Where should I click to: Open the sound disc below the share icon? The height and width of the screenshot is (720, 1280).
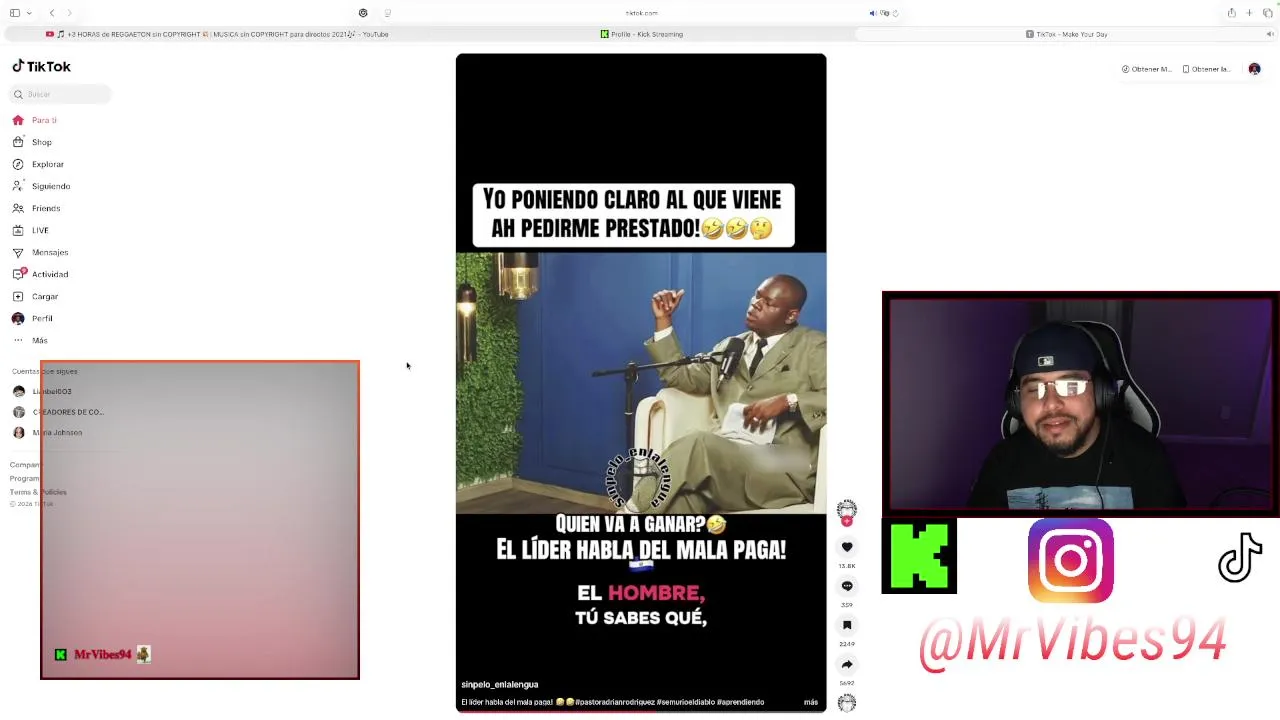tap(847, 703)
